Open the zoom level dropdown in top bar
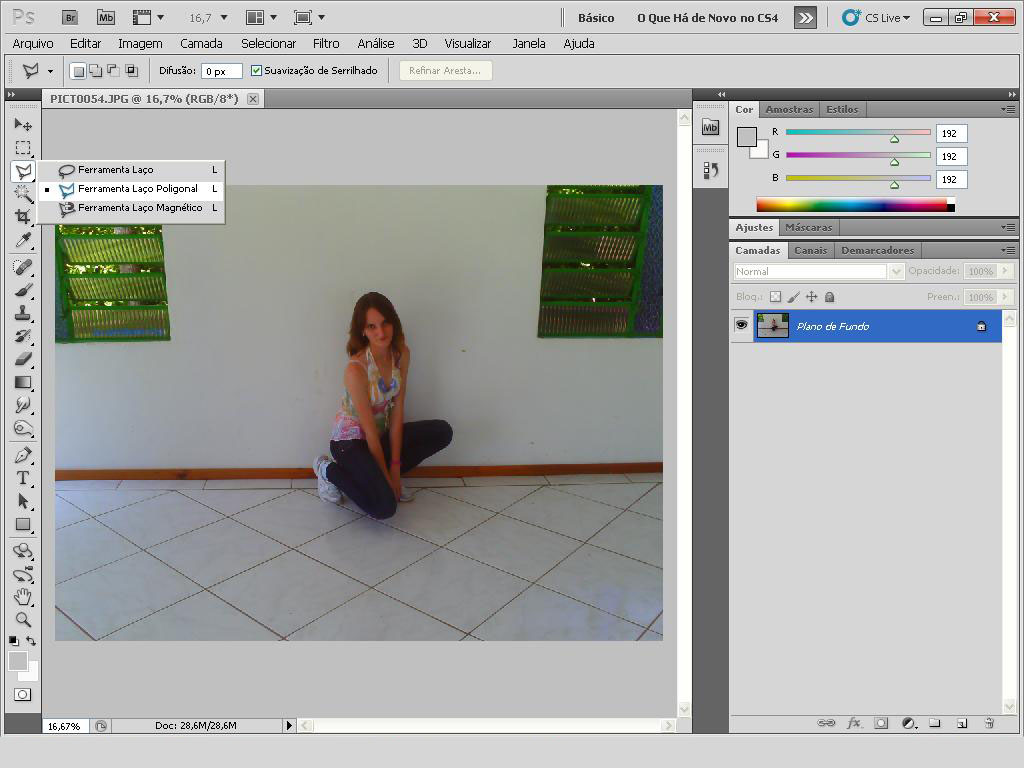 pos(224,18)
